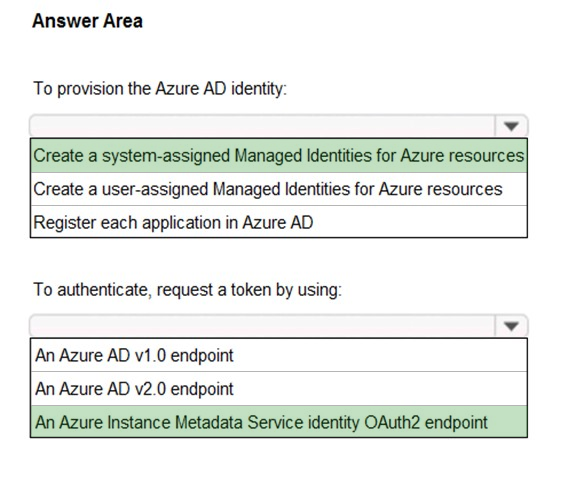The image size is (568, 480).
Task: Click the Answer Area heading
Action: 87,21
